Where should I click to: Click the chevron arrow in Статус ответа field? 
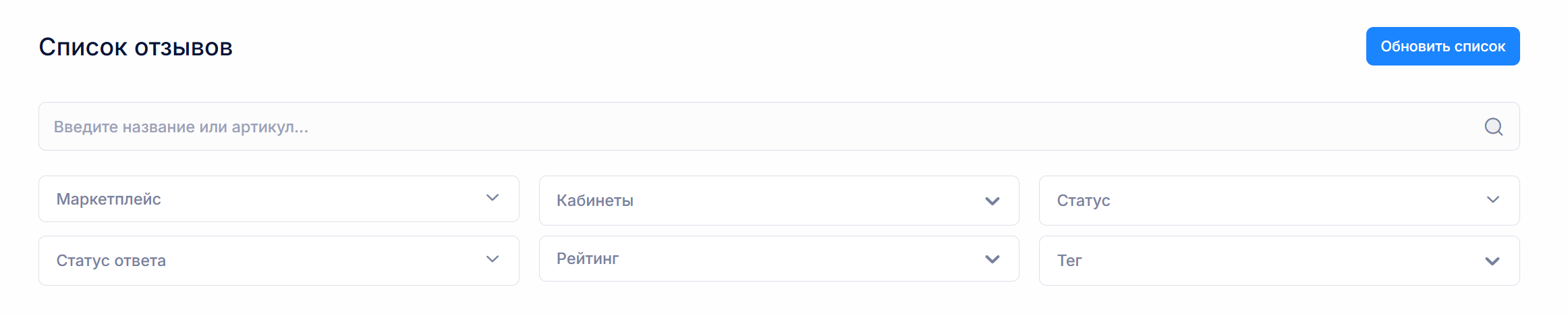(x=493, y=259)
